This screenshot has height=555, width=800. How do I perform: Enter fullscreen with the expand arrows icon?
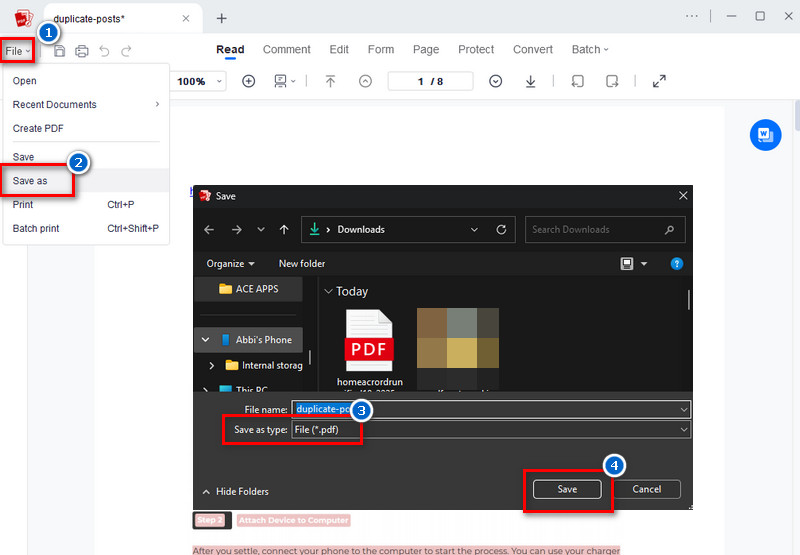point(659,81)
